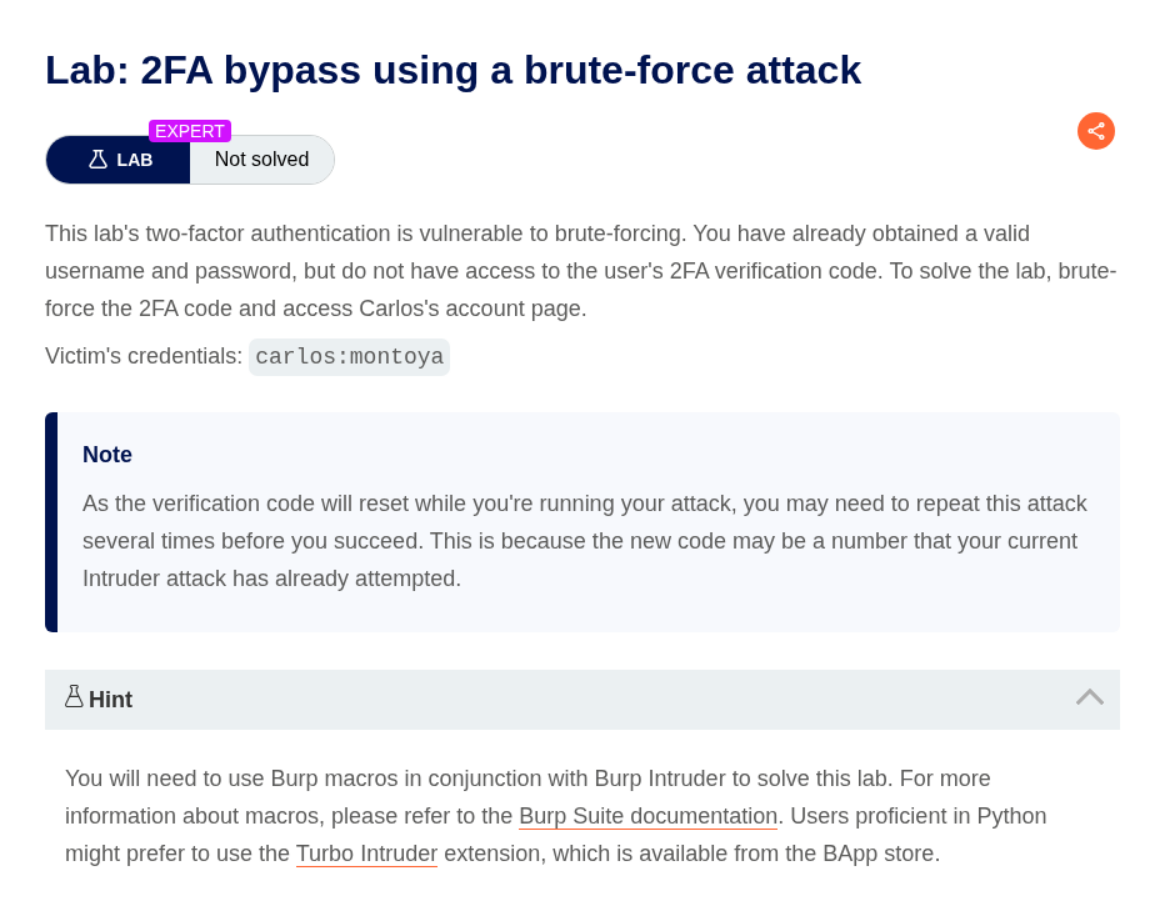Image resolution: width=1162 pixels, height=902 pixels.
Task: Follow the Turbo Intruder link
Action: point(366,854)
